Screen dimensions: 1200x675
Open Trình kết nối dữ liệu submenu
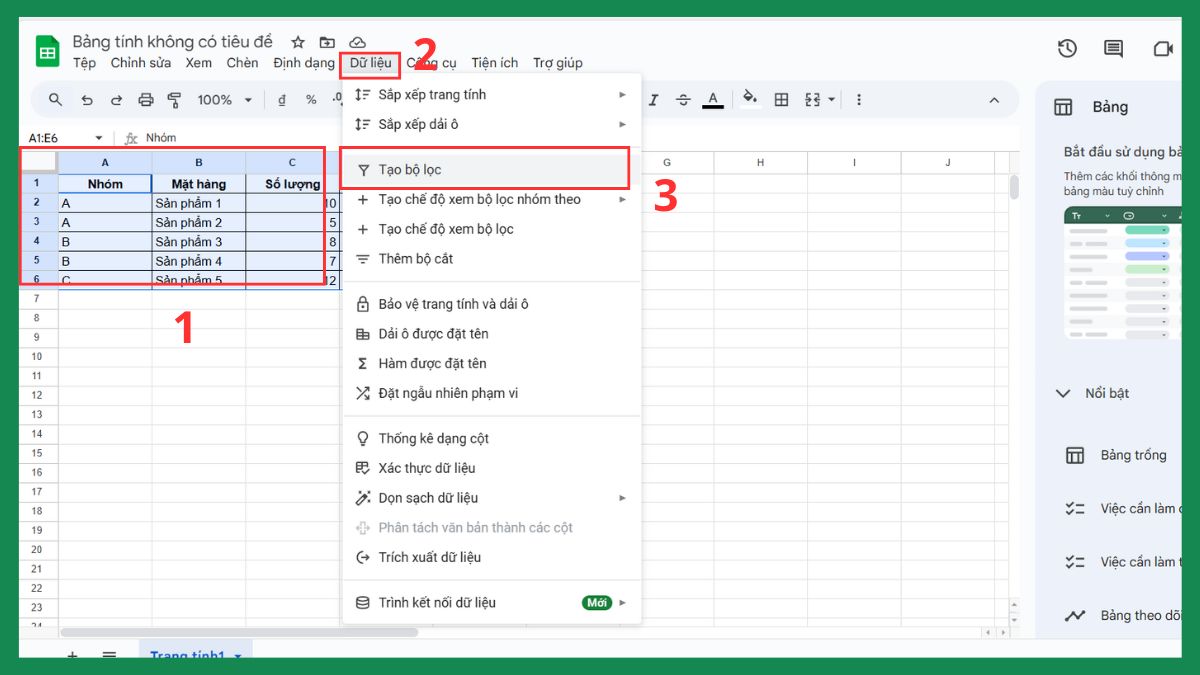(x=492, y=603)
